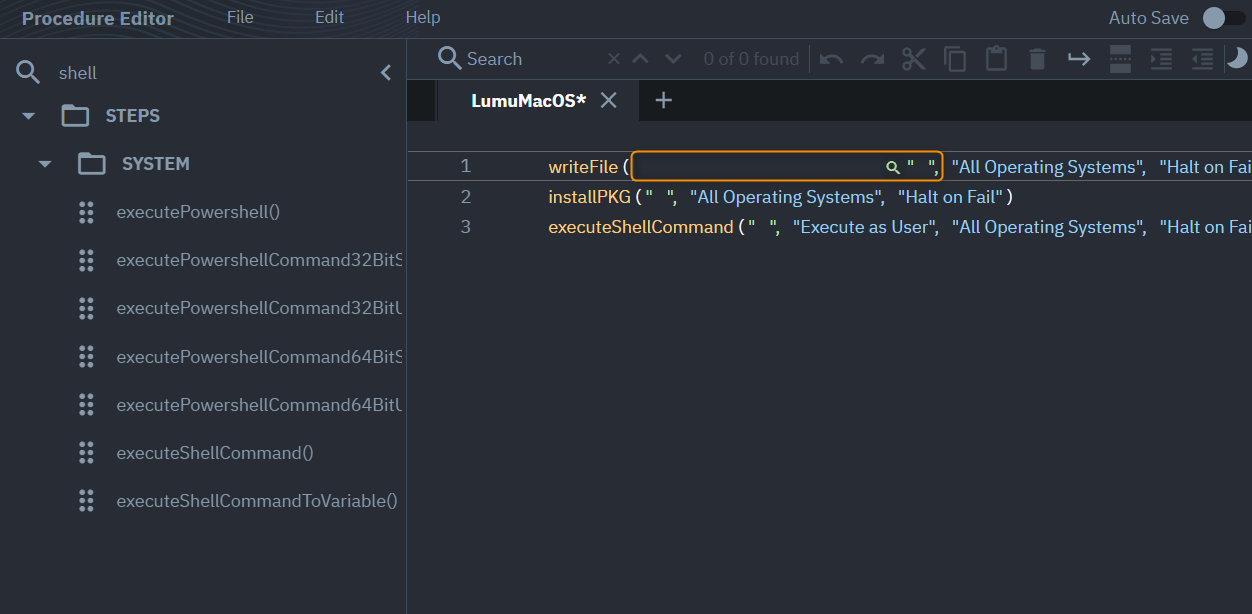This screenshot has width=1252, height=614.
Task: Click the increase indent icon
Action: click(x=1161, y=59)
